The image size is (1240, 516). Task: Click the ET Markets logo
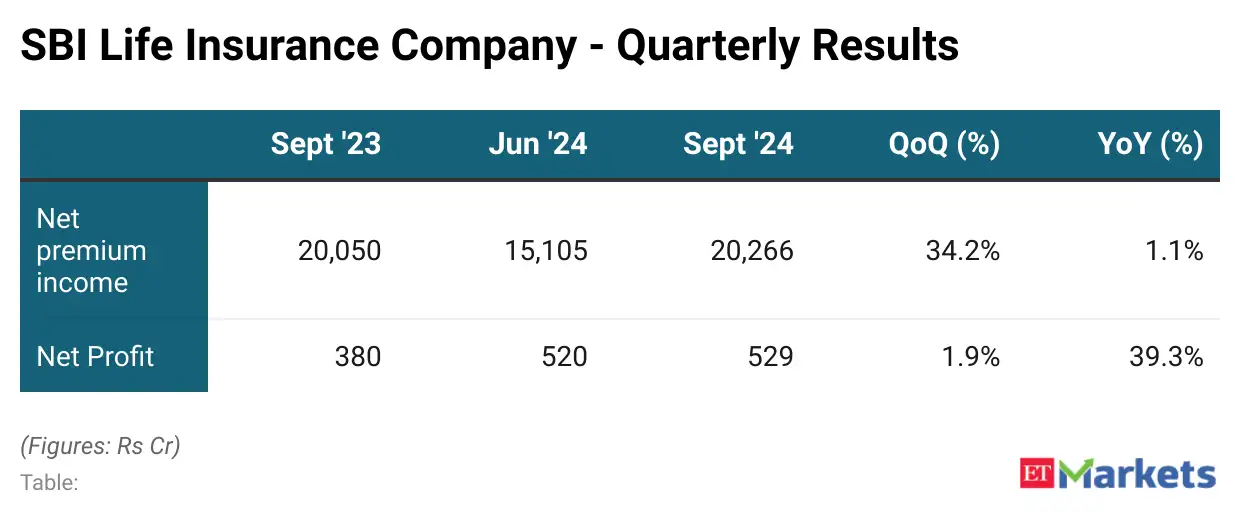(x=1117, y=474)
